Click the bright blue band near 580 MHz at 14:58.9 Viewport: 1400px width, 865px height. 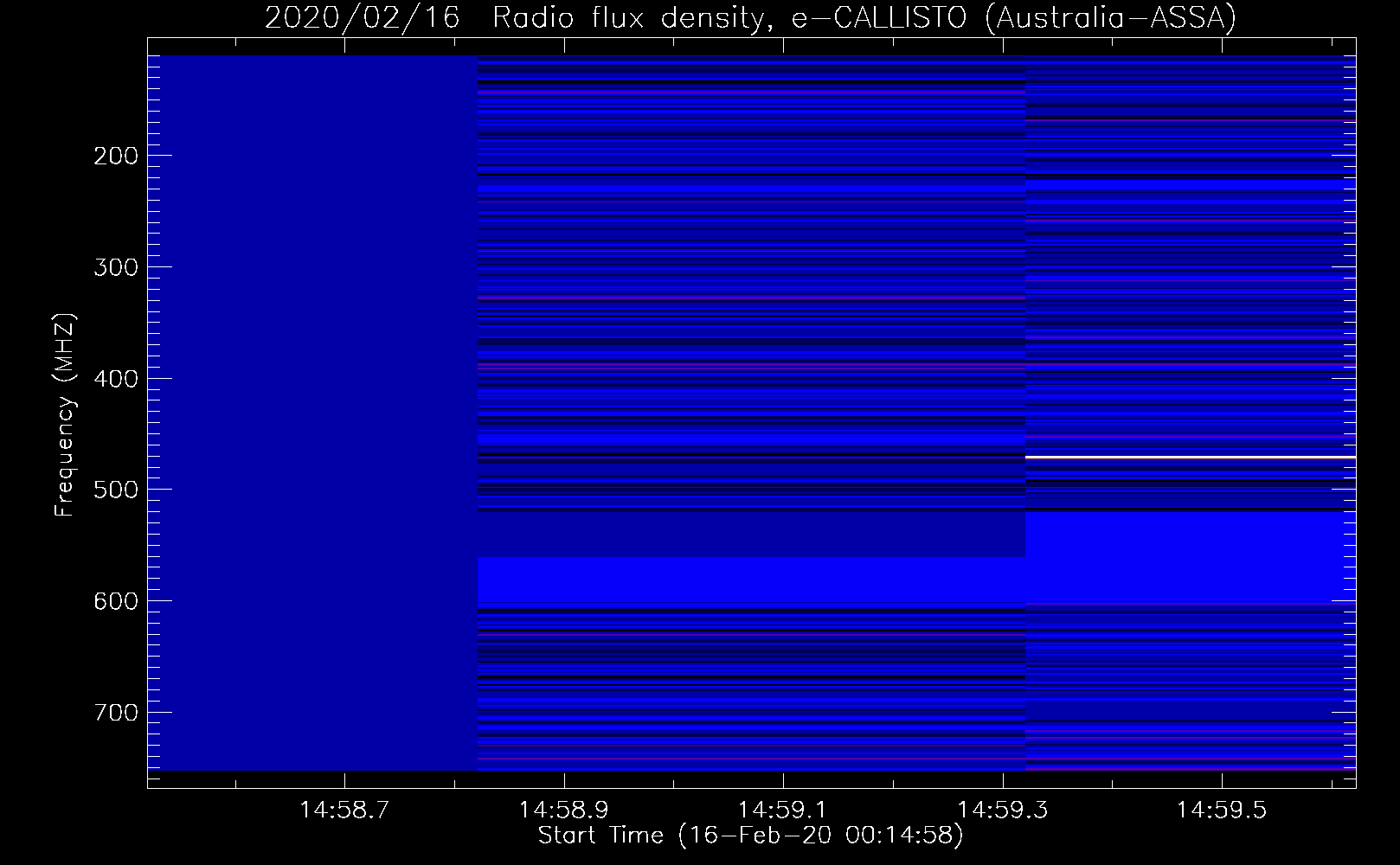[x=751, y=580]
